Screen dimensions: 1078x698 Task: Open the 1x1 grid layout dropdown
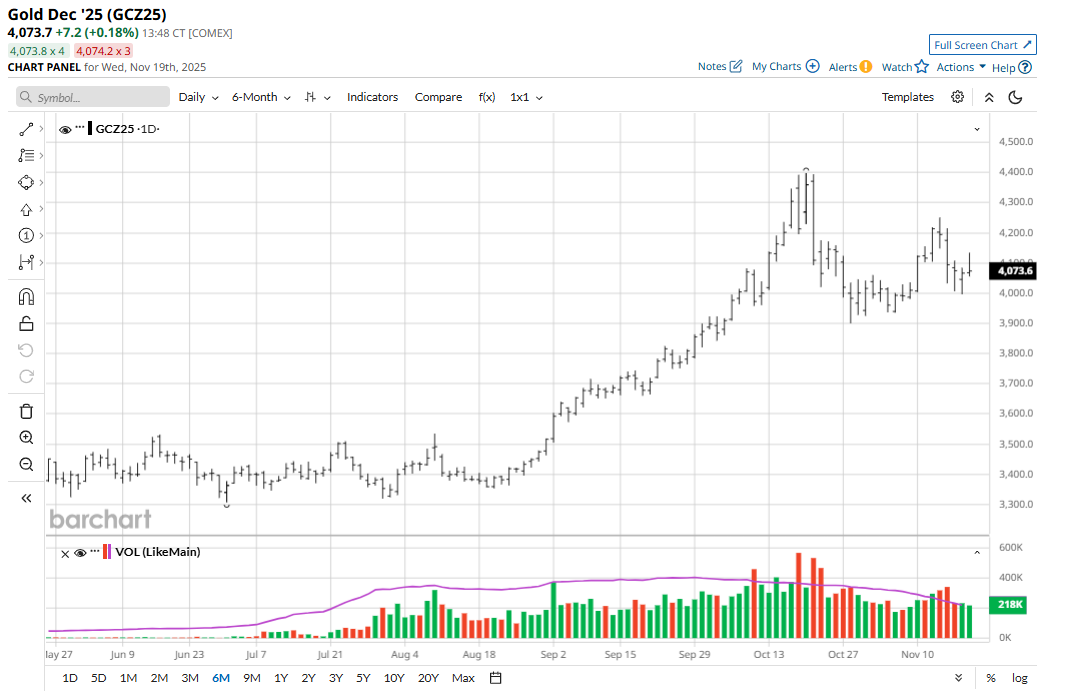pos(526,97)
